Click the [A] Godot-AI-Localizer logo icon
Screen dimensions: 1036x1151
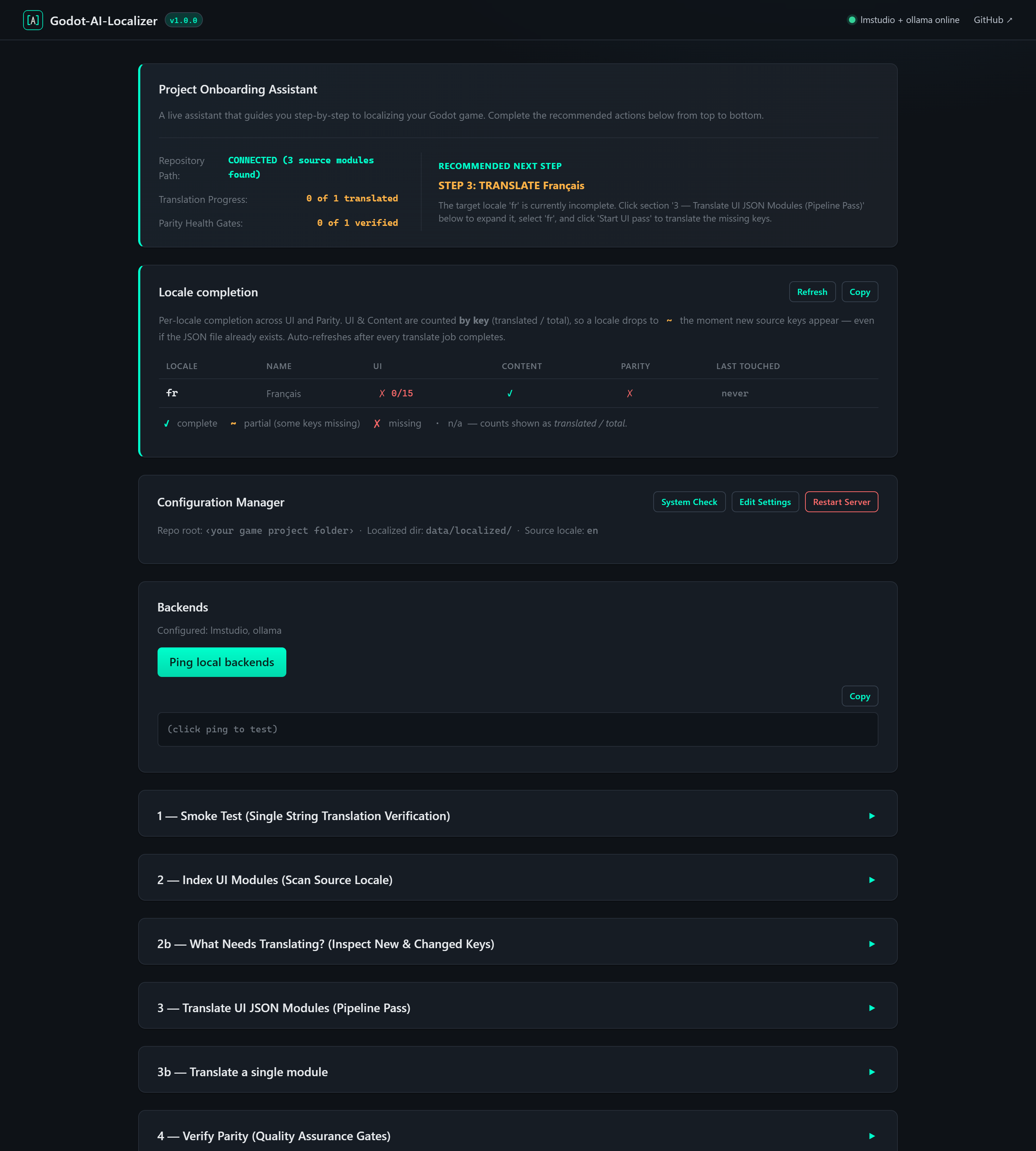pos(33,21)
